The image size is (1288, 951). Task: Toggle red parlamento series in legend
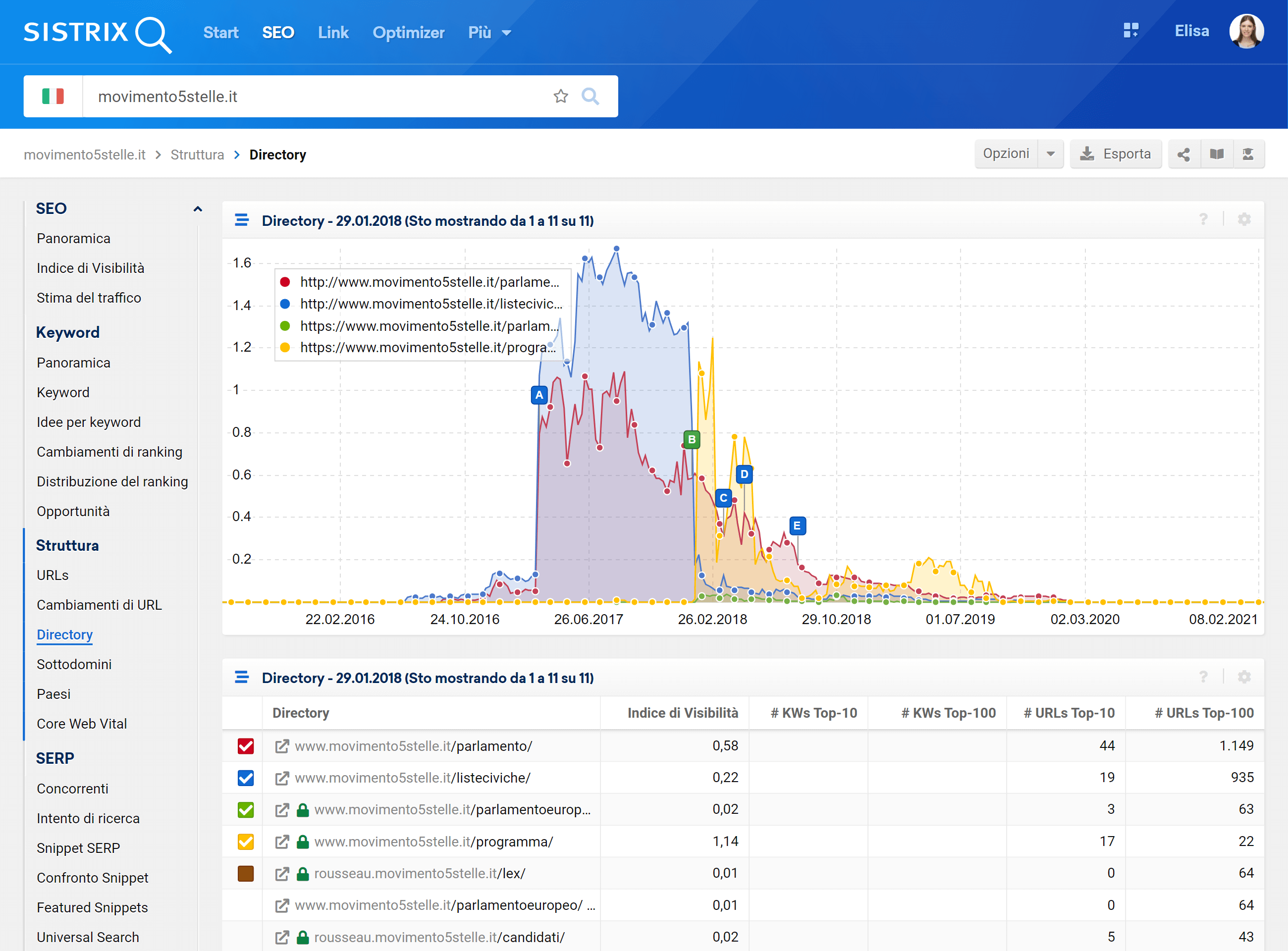pyautogui.click(x=420, y=282)
